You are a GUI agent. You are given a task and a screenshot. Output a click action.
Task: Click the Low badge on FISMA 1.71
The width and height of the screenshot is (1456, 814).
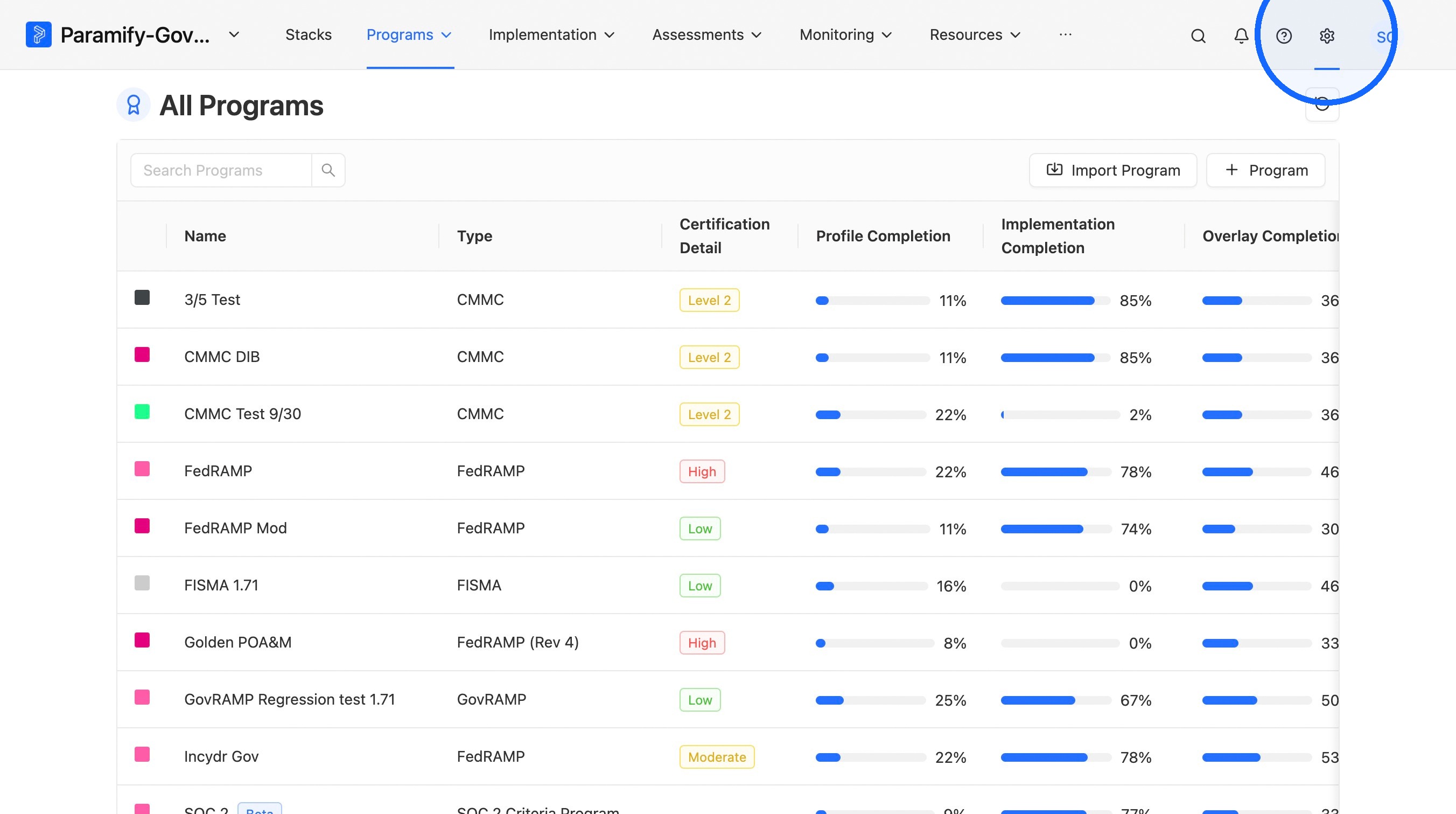[700, 586]
